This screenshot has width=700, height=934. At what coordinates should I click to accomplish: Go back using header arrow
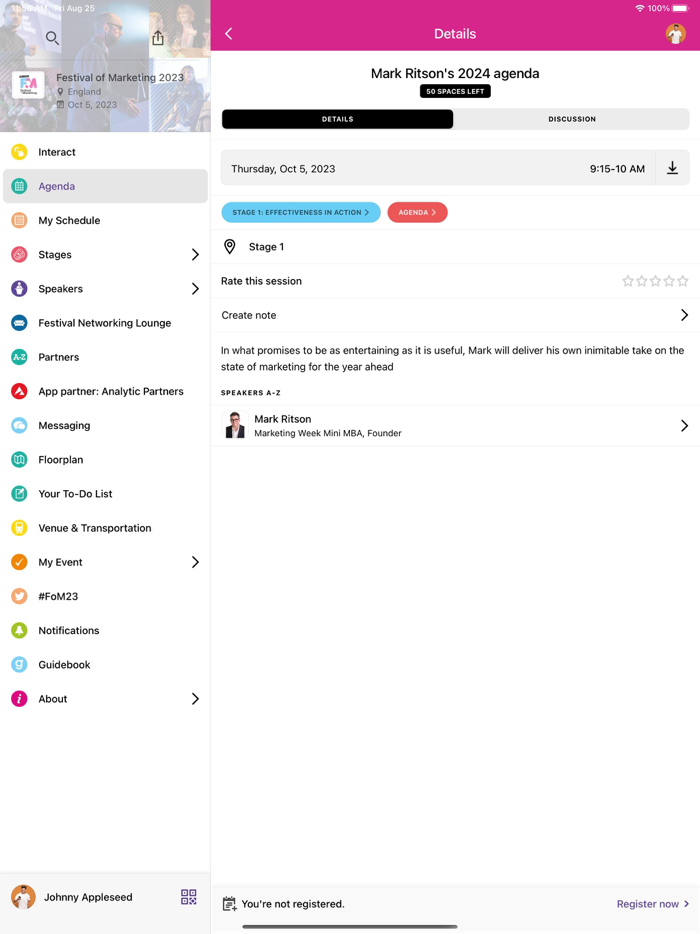point(229,34)
